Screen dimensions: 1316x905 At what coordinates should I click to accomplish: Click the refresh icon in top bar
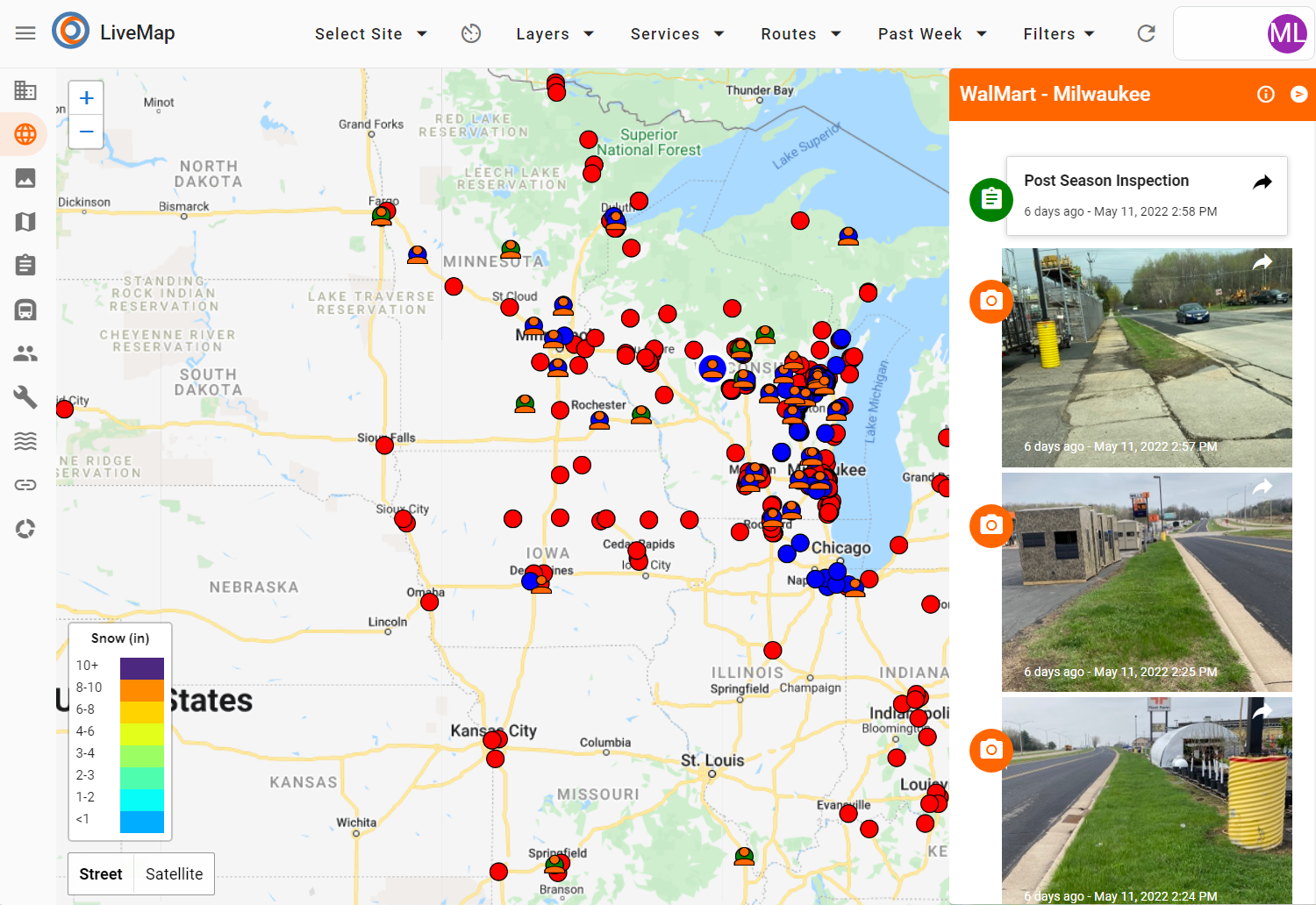pos(1146,33)
